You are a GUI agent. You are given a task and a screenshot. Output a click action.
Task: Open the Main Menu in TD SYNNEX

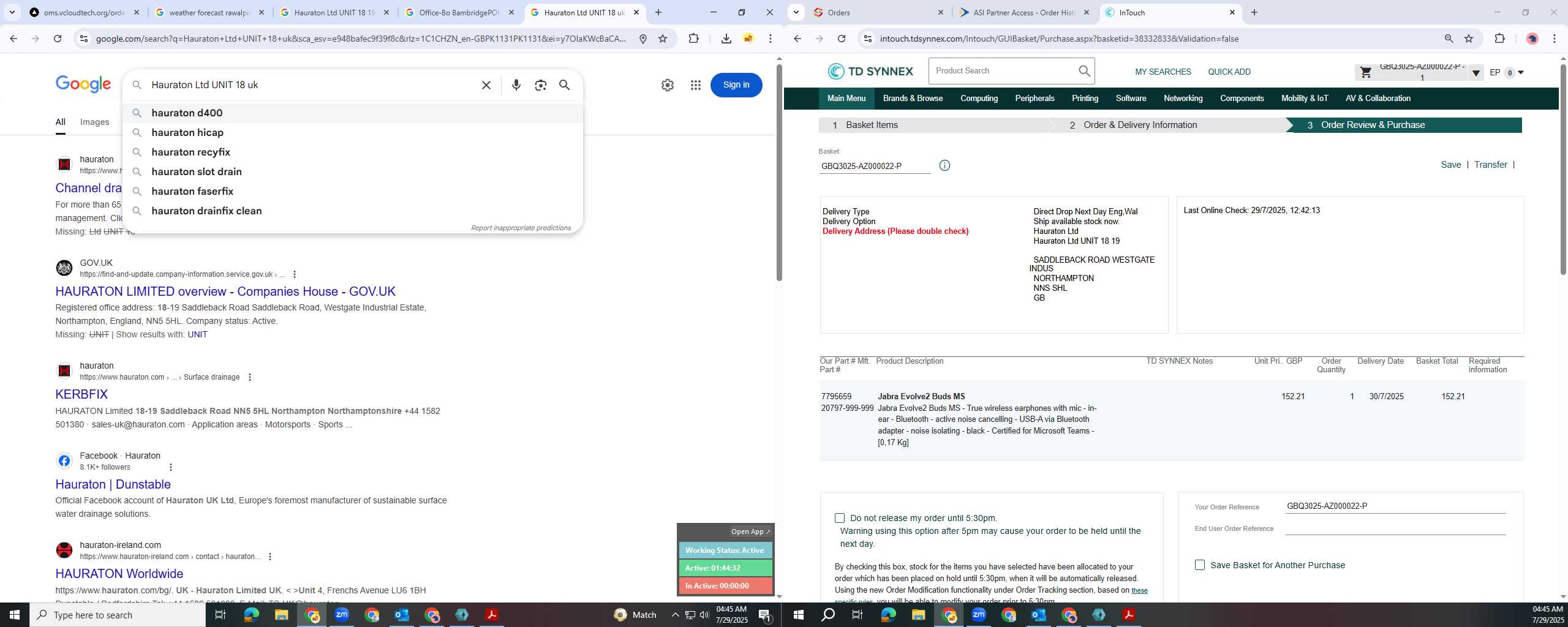[x=846, y=99]
